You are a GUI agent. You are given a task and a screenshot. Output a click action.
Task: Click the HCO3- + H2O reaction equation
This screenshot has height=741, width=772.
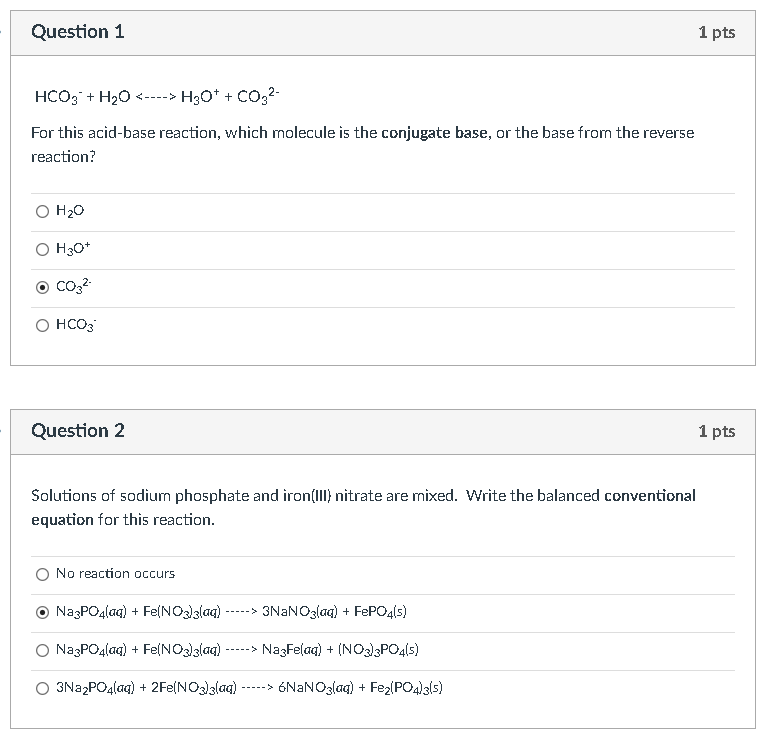157,96
